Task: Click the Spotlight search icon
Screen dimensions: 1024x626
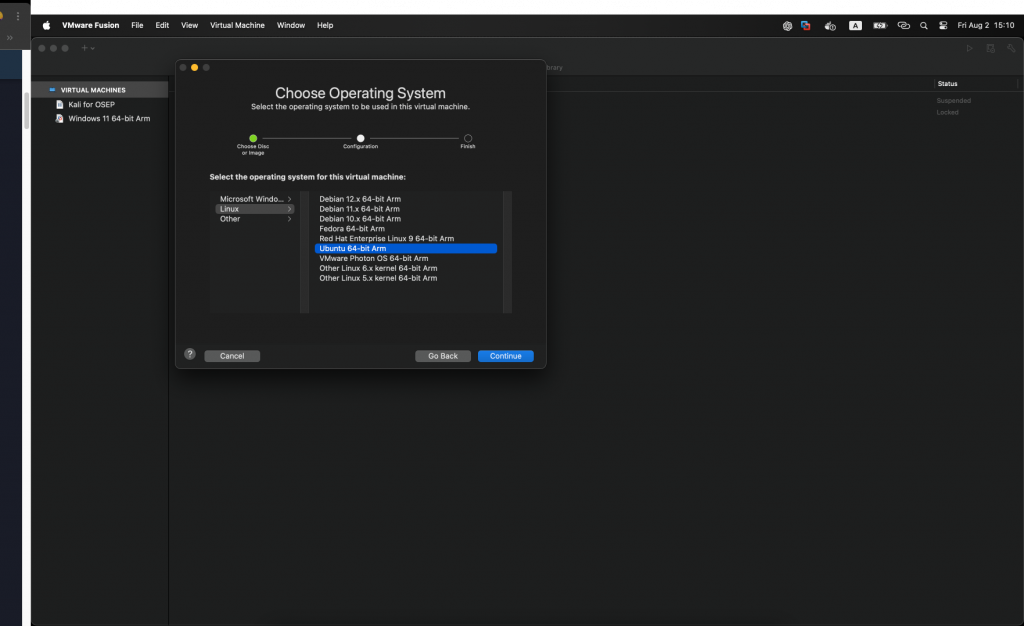Action: coord(923,25)
